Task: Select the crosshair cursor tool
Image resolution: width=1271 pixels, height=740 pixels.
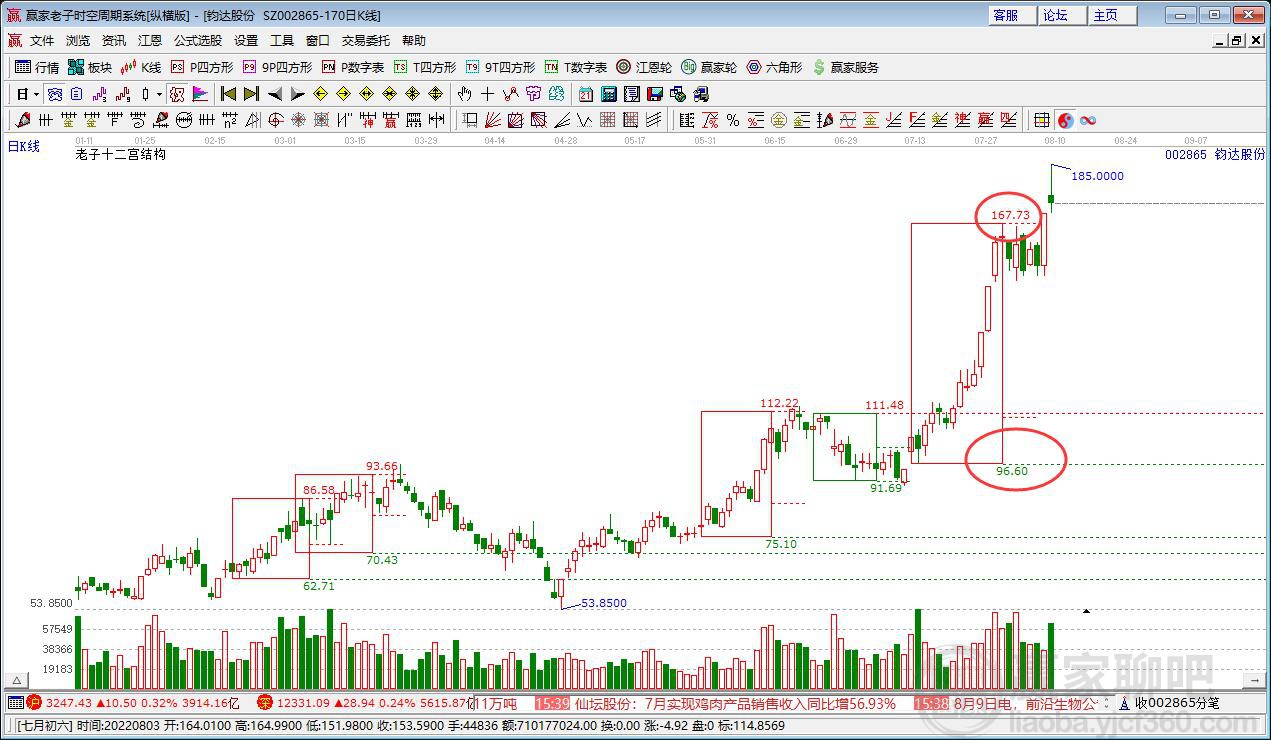Action: click(x=487, y=94)
